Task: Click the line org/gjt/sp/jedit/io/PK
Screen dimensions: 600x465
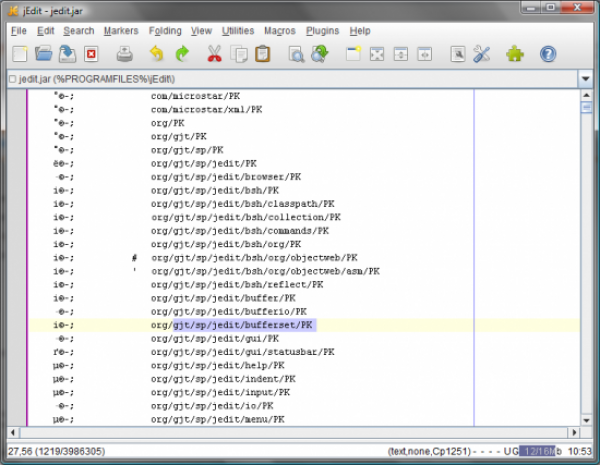Action: (212, 406)
